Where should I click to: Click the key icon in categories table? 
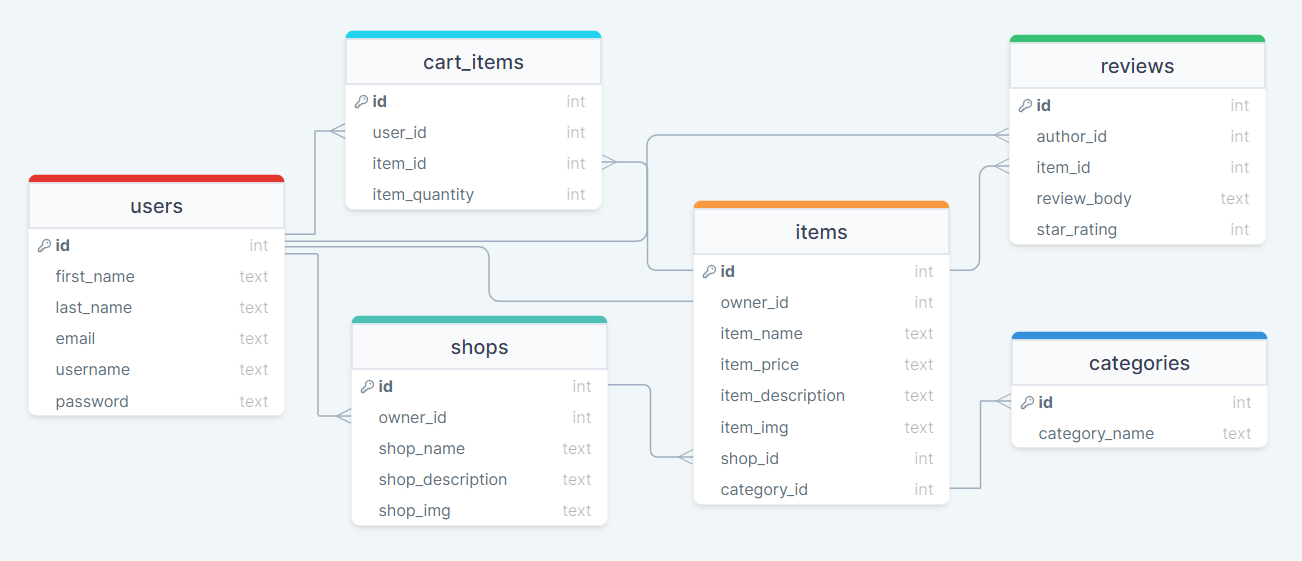pos(1027,402)
